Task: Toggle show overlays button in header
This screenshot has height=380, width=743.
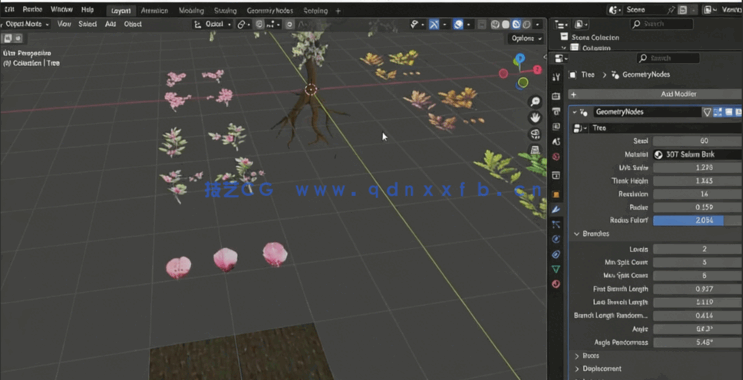Action: [x=458, y=25]
